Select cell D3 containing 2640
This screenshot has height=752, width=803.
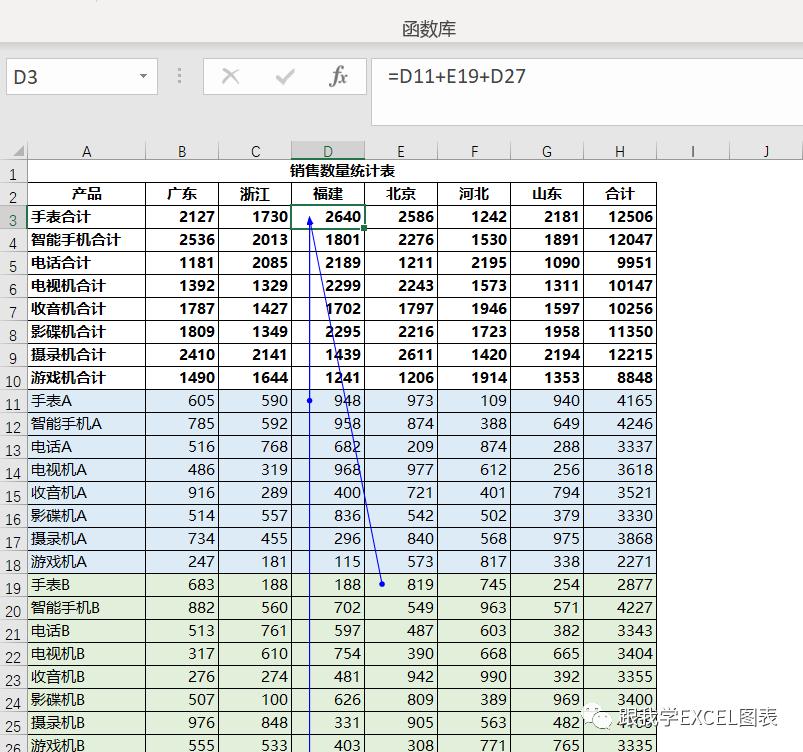click(x=328, y=217)
